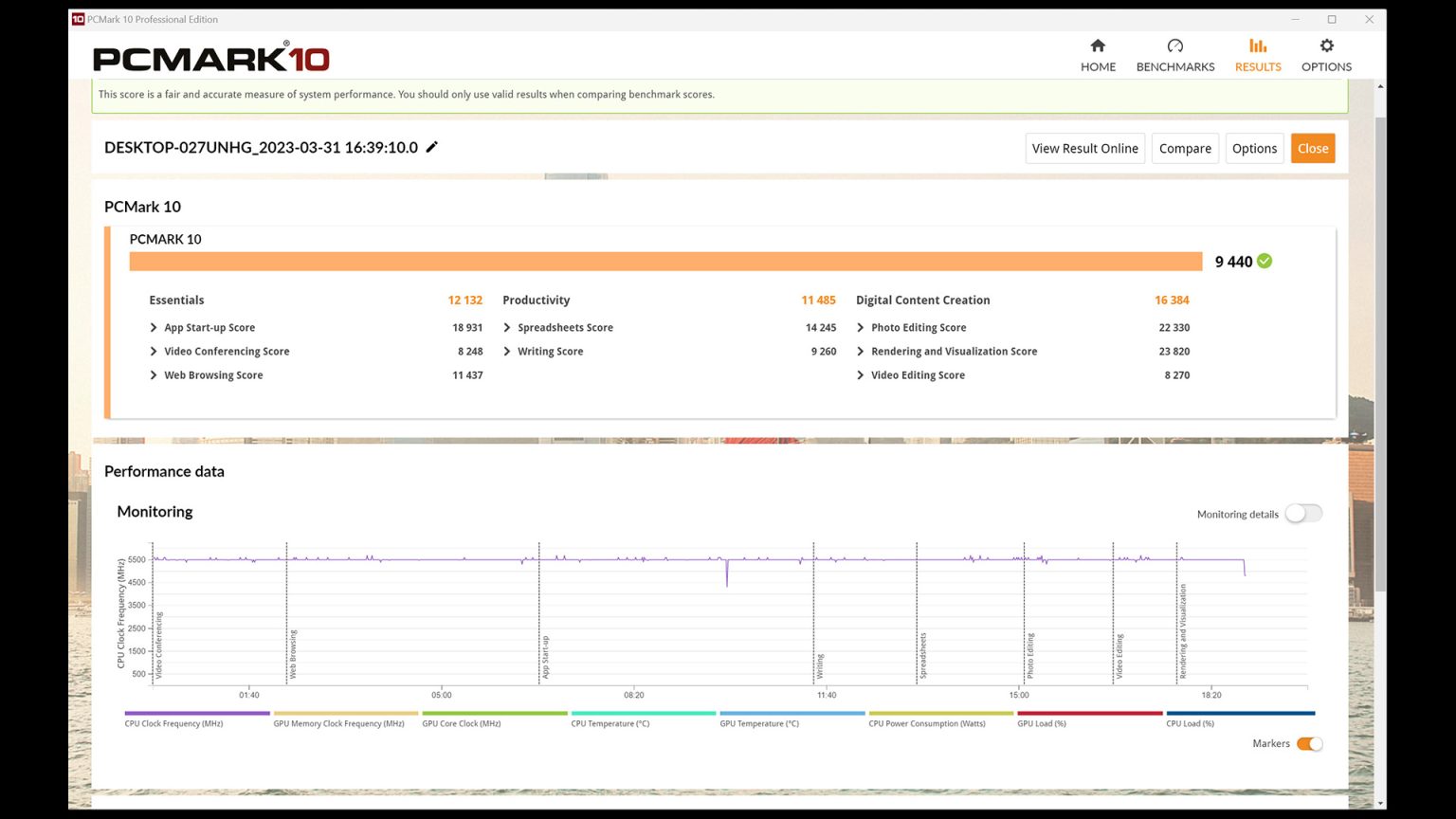1456x819 pixels.
Task: Open result Options button
Action: (x=1254, y=148)
